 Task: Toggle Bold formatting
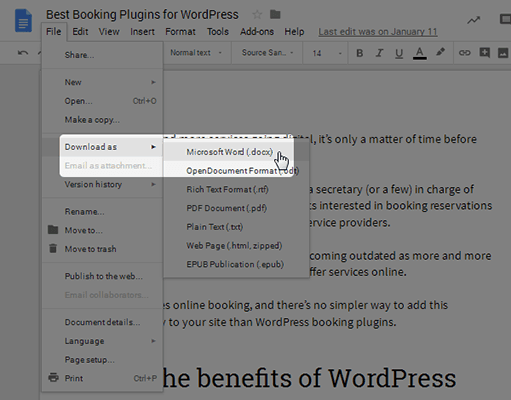click(x=359, y=53)
